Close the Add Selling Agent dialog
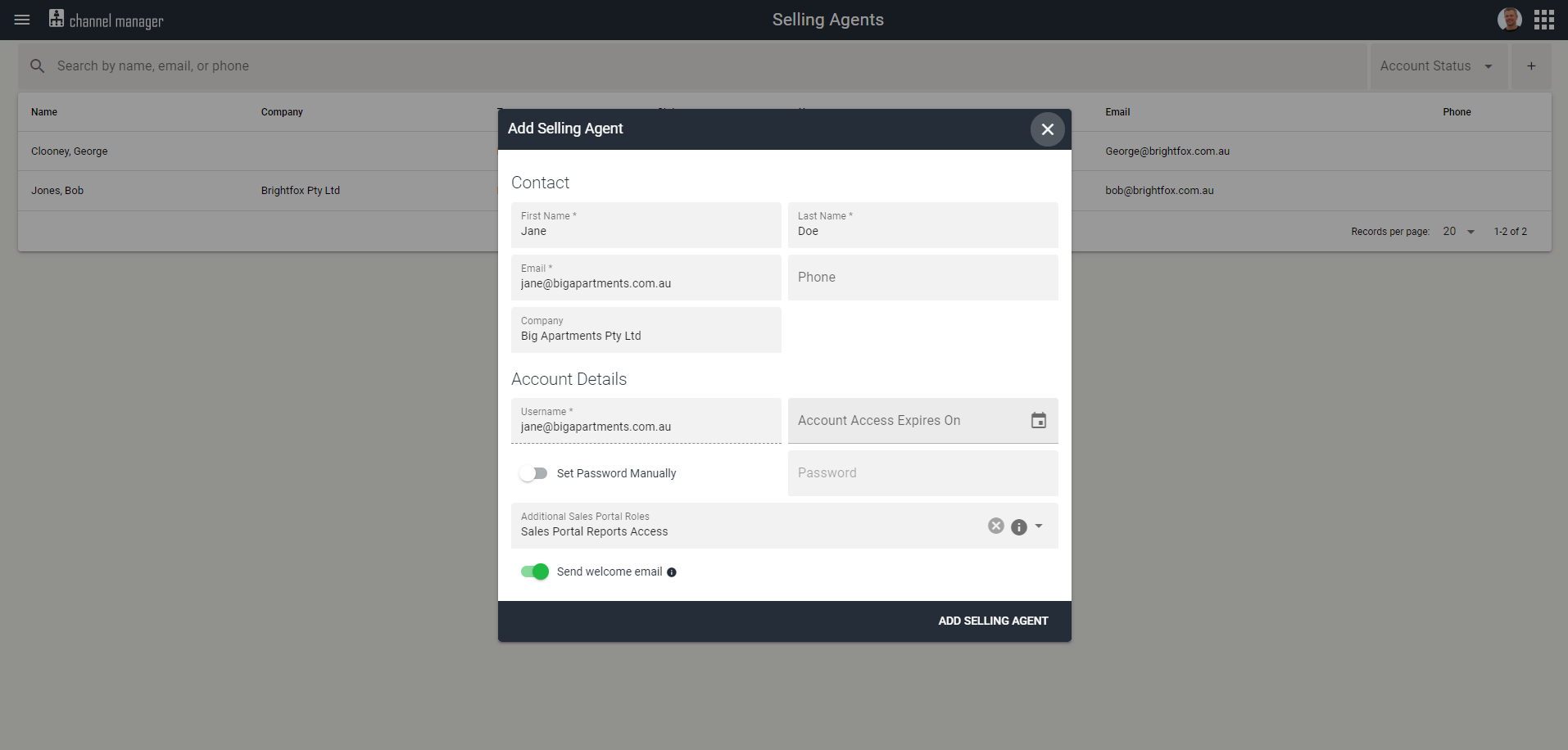 tap(1047, 129)
